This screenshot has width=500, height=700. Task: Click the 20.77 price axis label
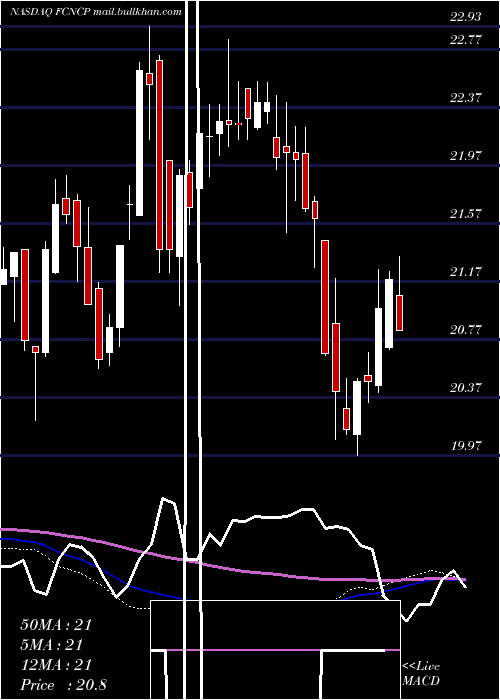(x=466, y=329)
